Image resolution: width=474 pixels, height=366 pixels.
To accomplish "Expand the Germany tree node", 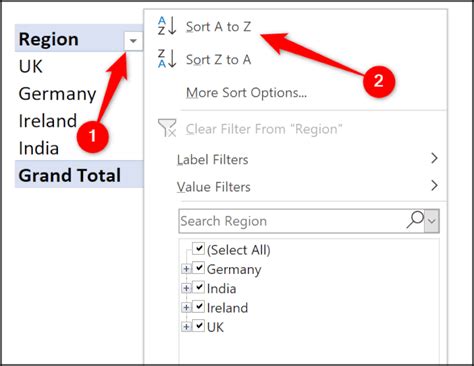I will point(186,269).
